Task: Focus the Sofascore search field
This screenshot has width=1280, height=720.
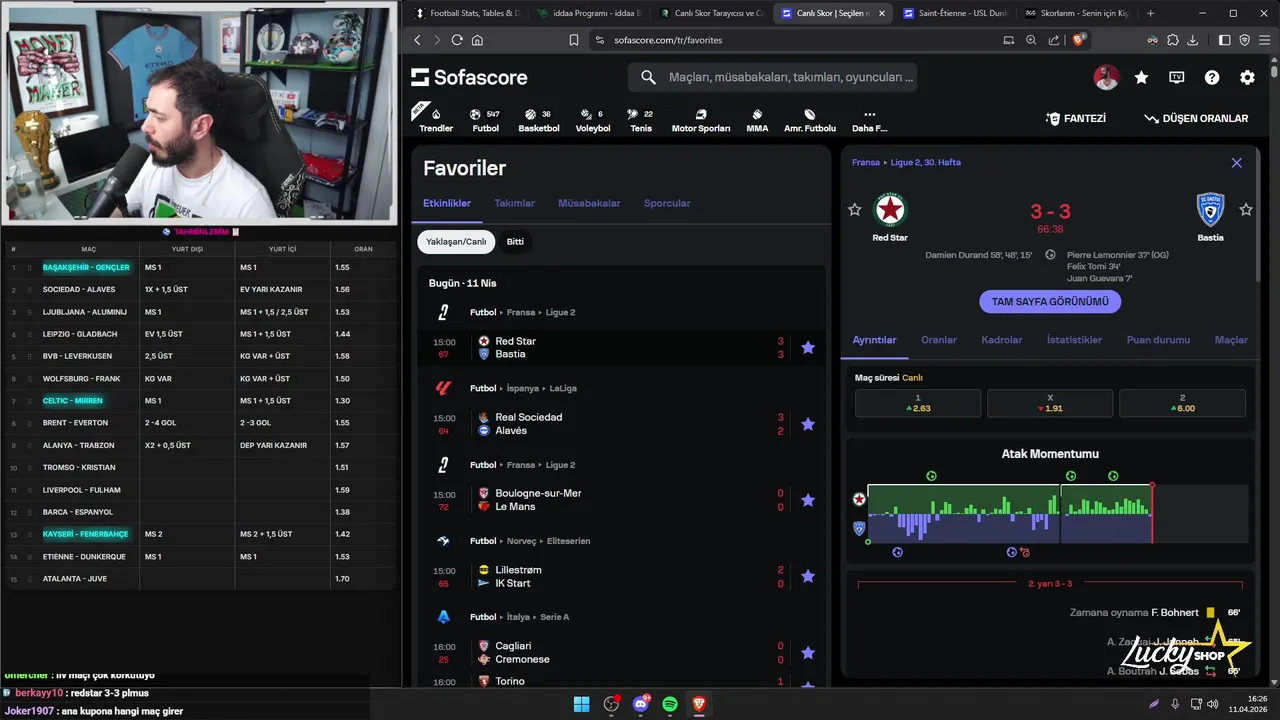Action: 773,77
